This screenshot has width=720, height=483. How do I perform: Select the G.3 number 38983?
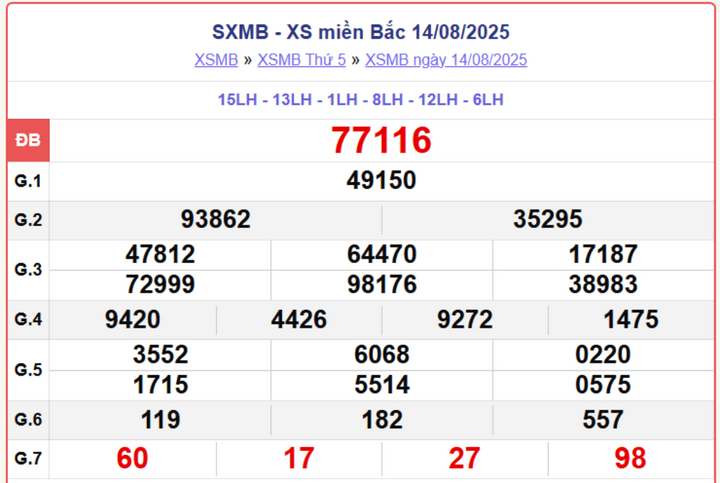click(603, 285)
